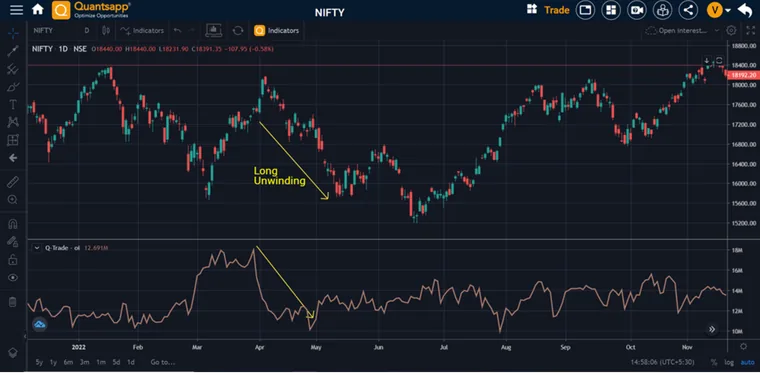Open the video help icon
The width and height of the screenshot is (760, 378).
coord(637,10)
